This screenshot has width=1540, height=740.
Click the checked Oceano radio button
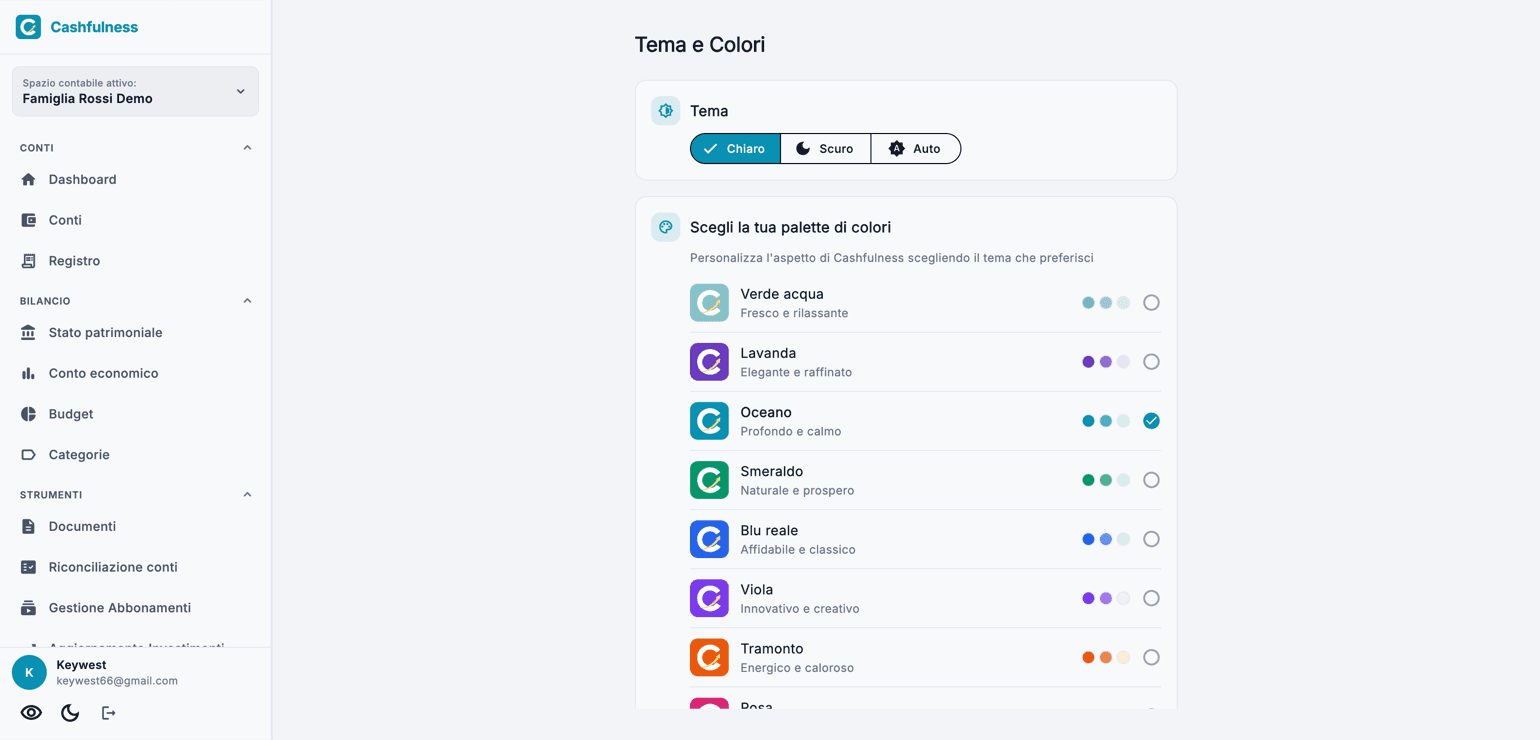coord(1151,421)
